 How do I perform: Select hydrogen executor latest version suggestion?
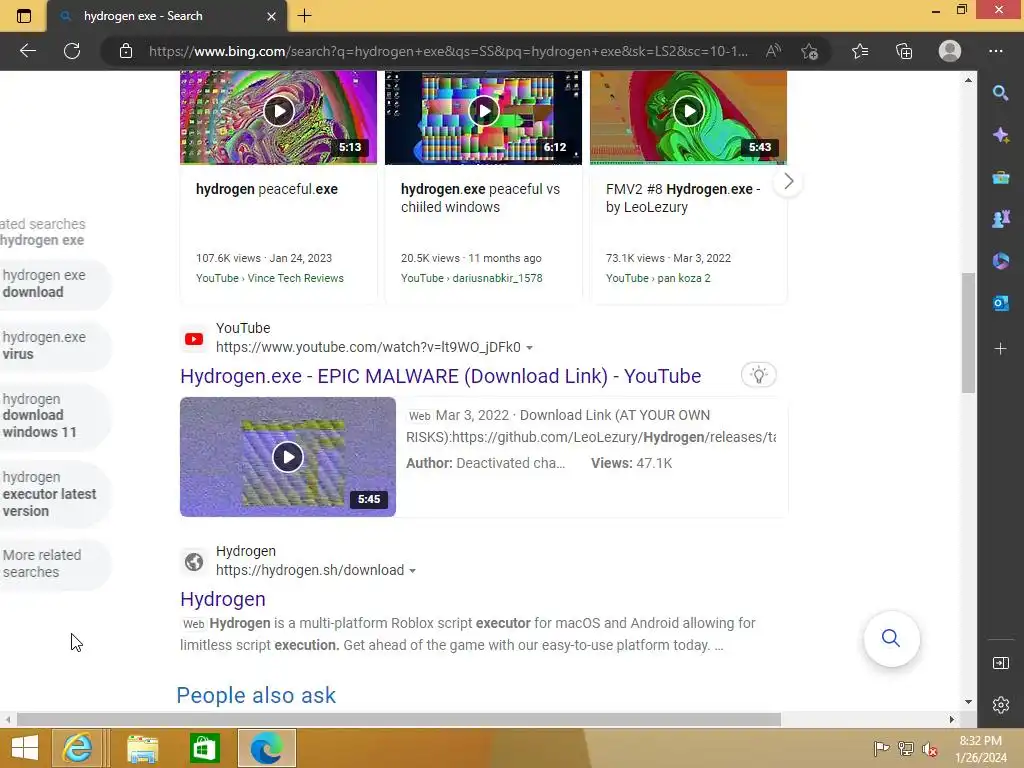click(54, 494)
